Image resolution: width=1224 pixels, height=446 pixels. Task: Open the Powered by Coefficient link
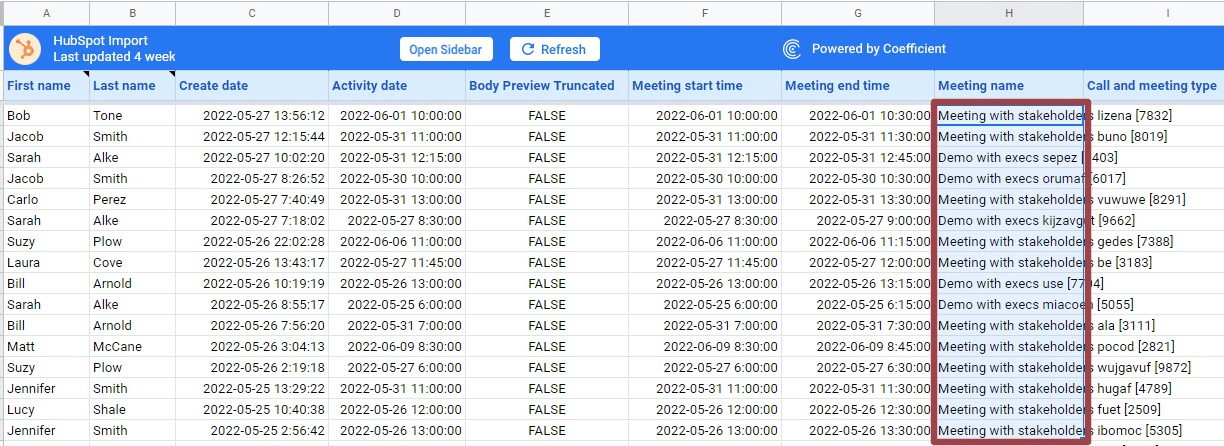(878, 49)
